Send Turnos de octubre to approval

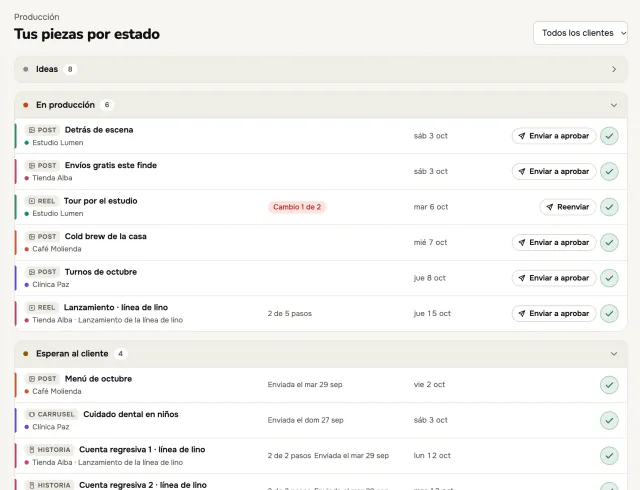click(554, 278)
